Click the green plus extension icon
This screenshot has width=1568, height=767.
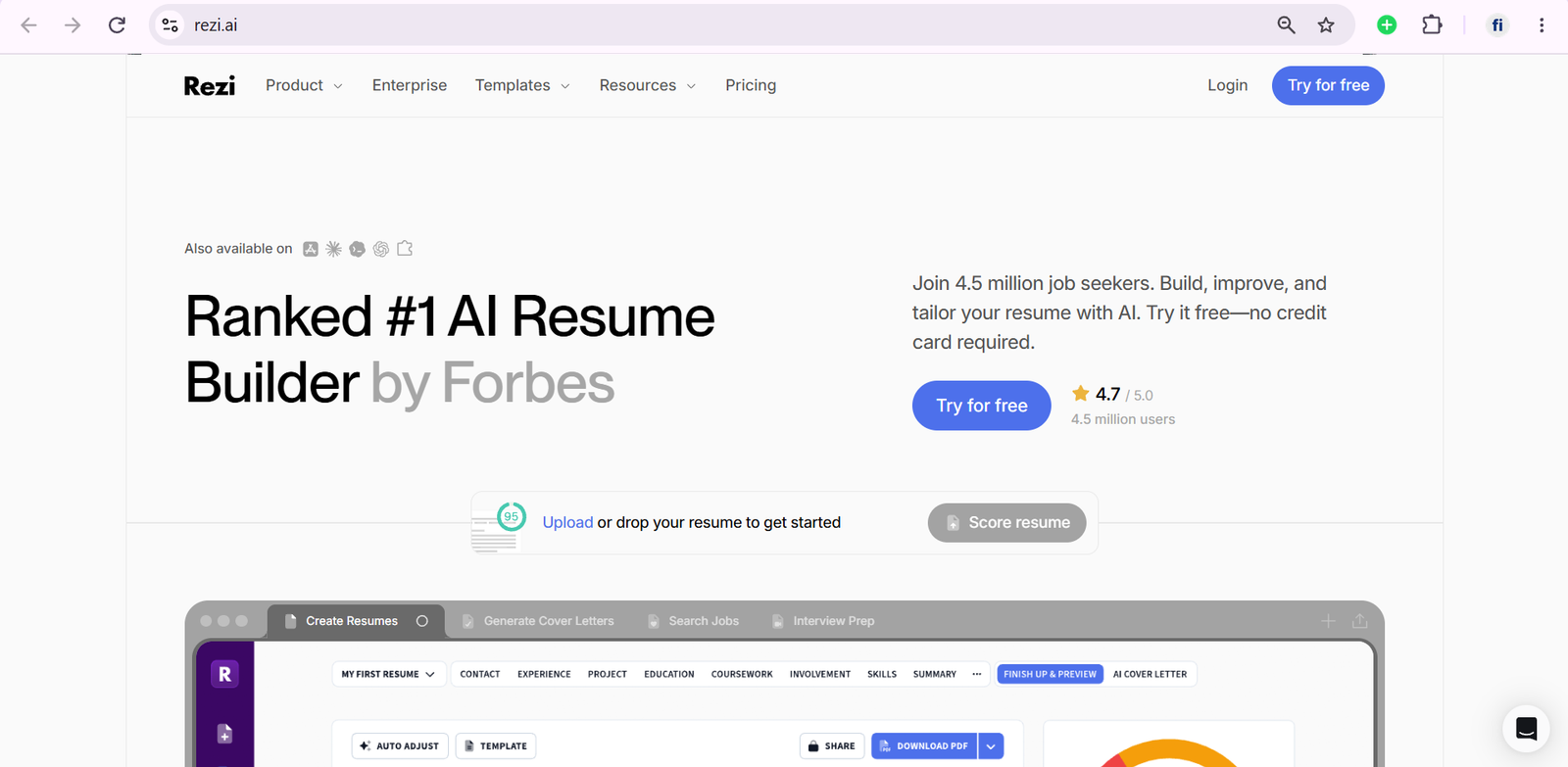1387,25
